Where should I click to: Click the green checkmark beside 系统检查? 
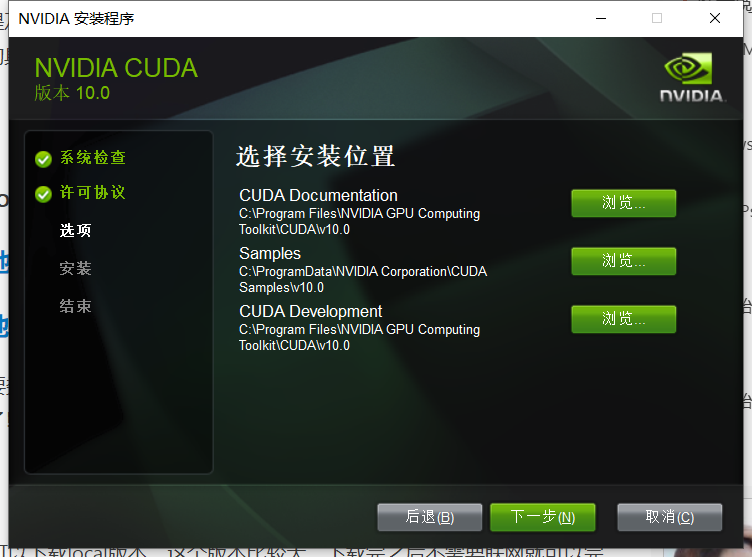click(44, 159)
